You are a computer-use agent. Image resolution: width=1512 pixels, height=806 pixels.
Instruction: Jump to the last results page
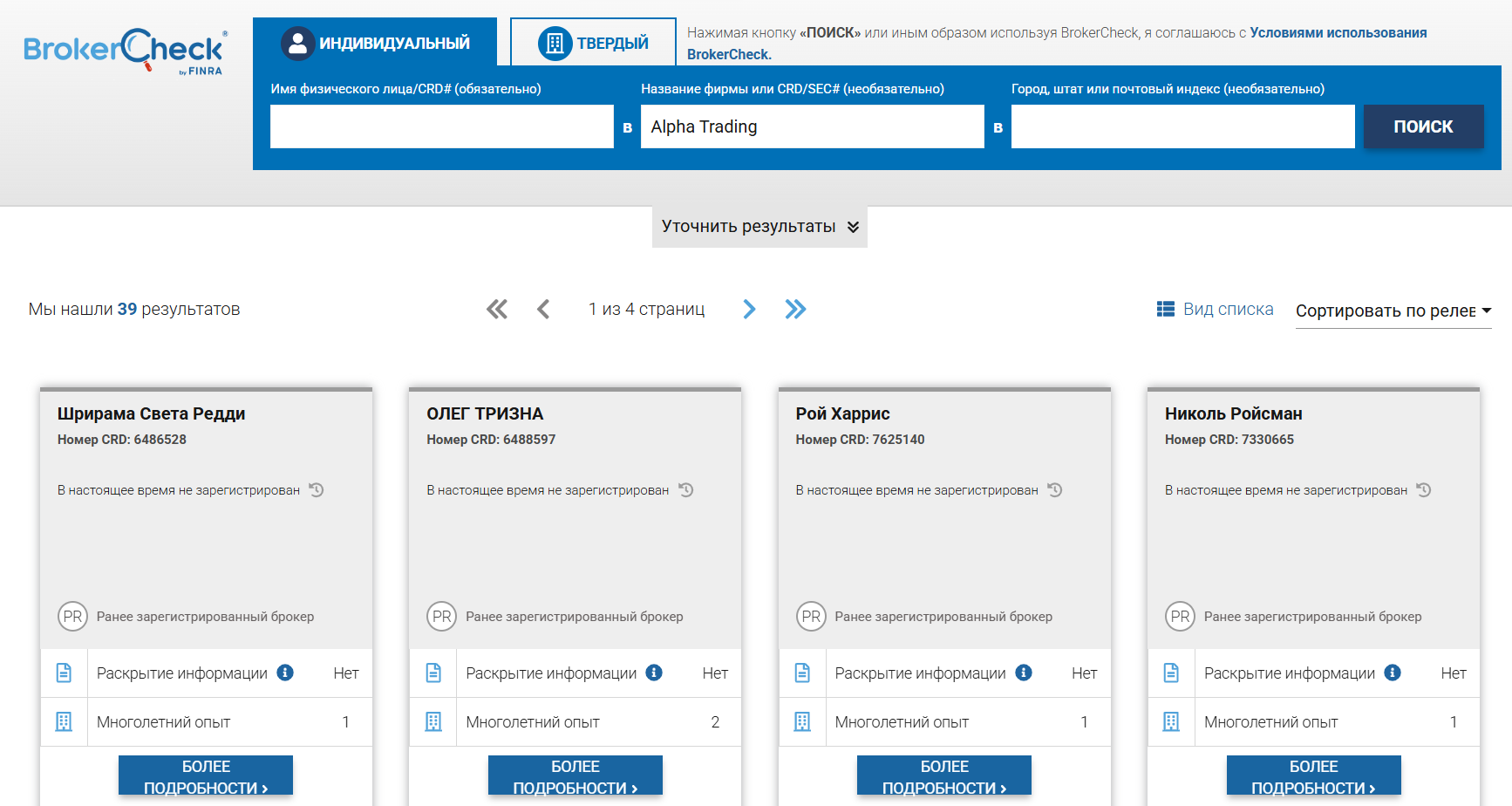tap(795, 309)
